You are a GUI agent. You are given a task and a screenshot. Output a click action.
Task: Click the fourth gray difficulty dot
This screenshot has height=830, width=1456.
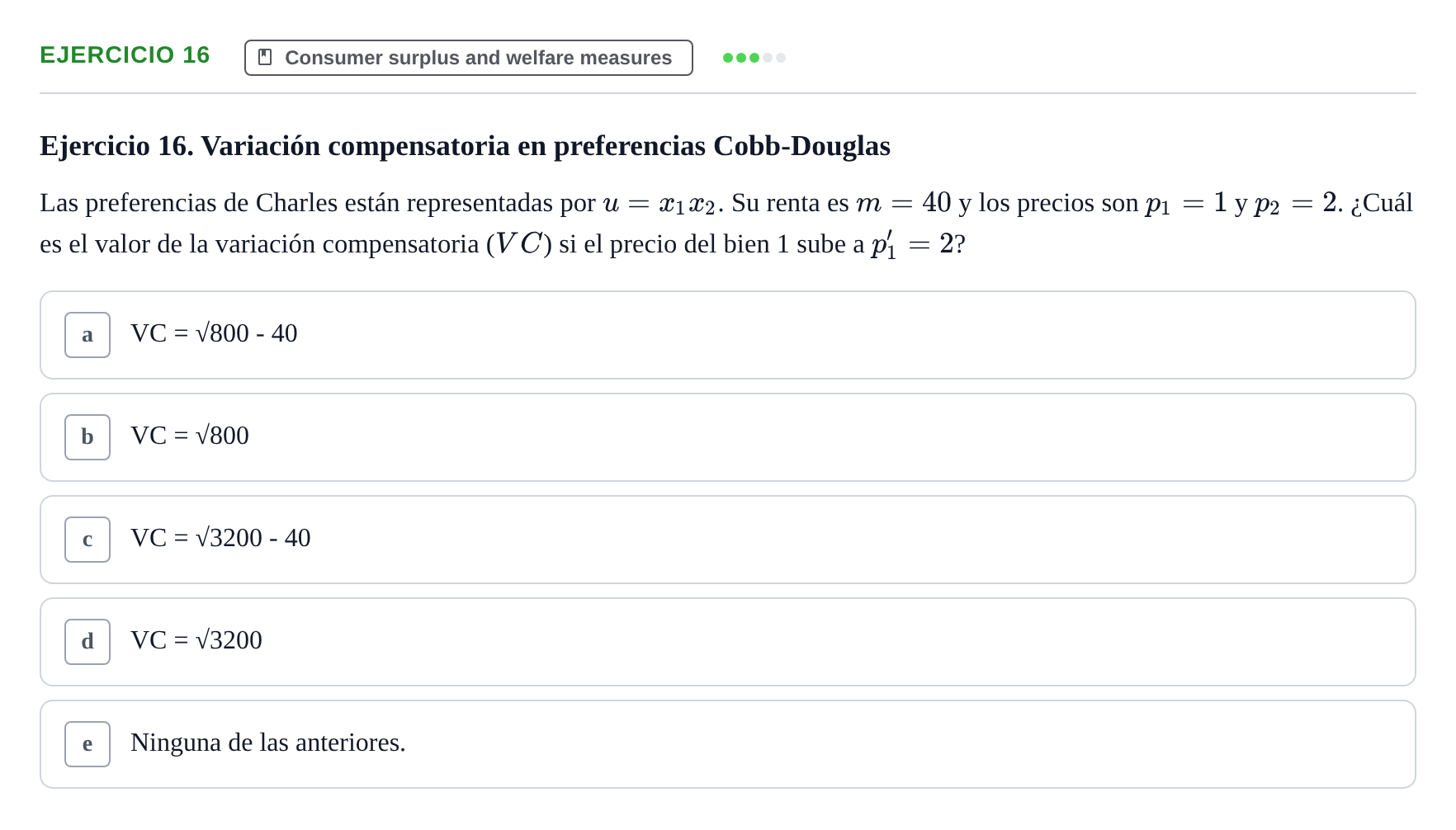[768, 58]
